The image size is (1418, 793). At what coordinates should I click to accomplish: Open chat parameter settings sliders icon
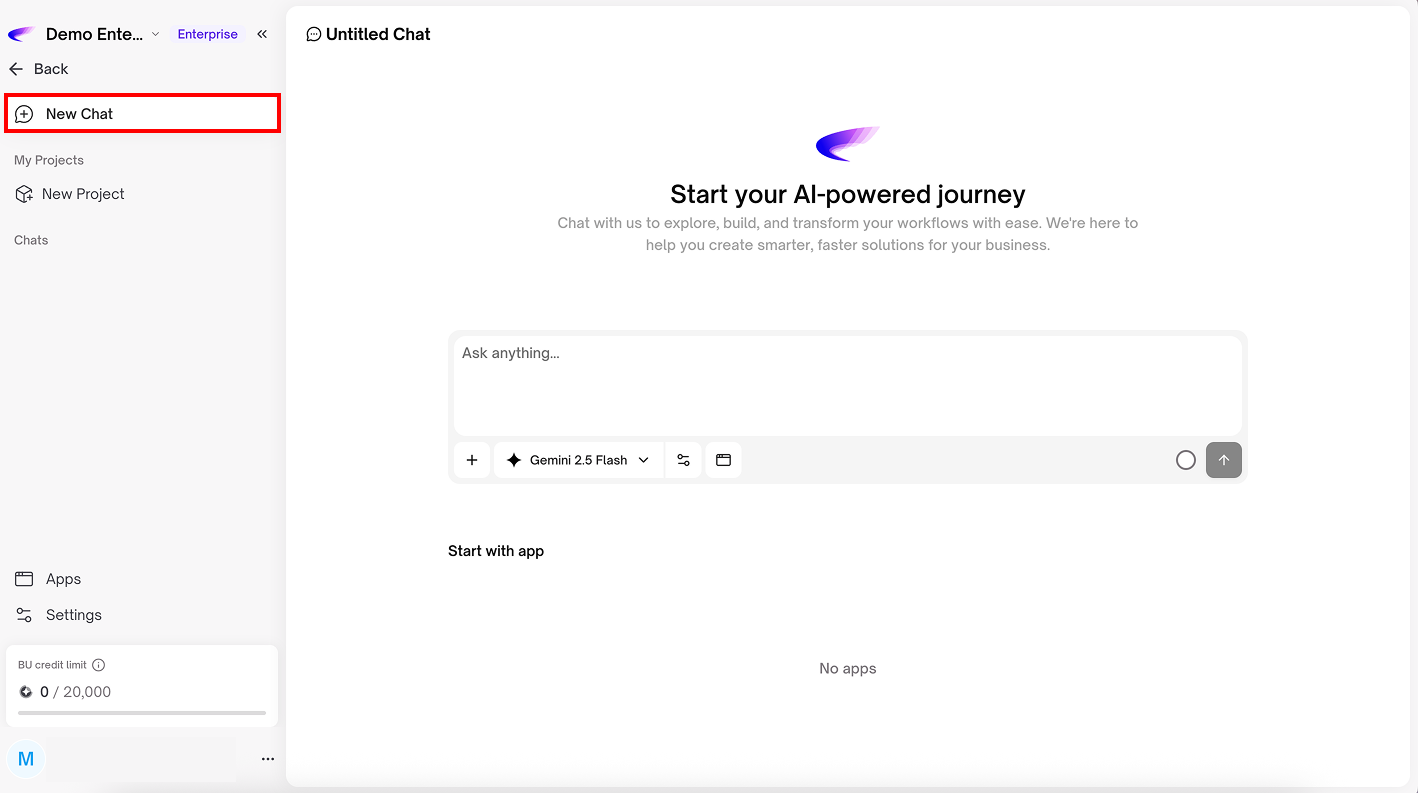click(x=683, y=460)
